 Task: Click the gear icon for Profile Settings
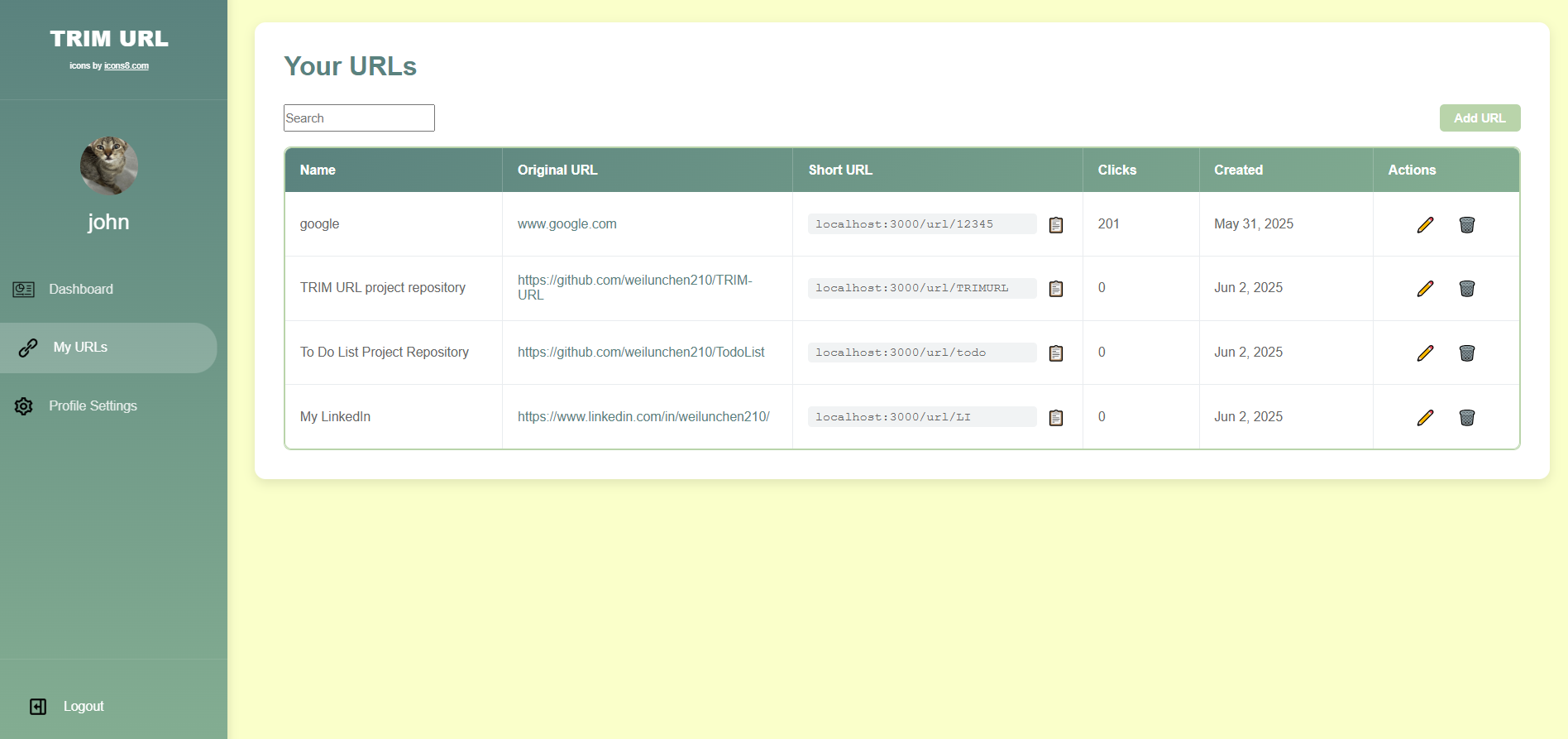[24, 406]
